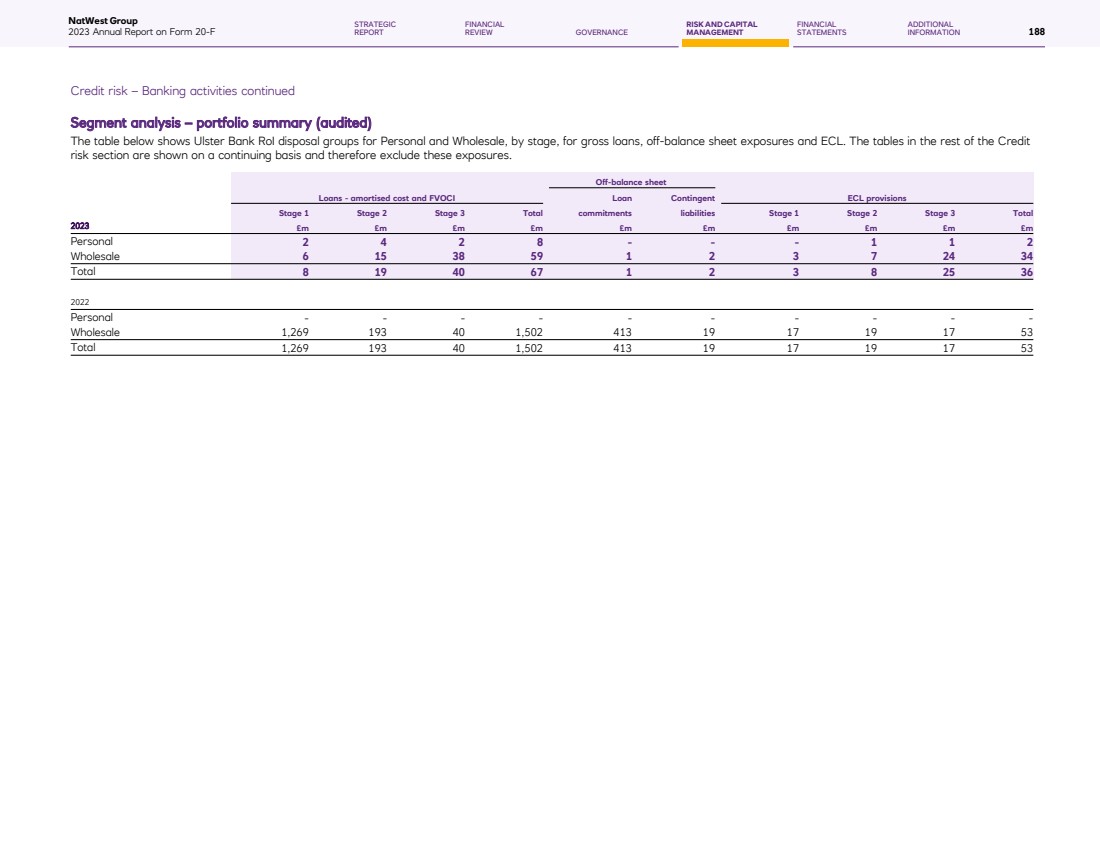Screen dimensions: 1100x865
Task: Select 2023 Wholesale total ECL value 34
Action: tap(1025, 256)
